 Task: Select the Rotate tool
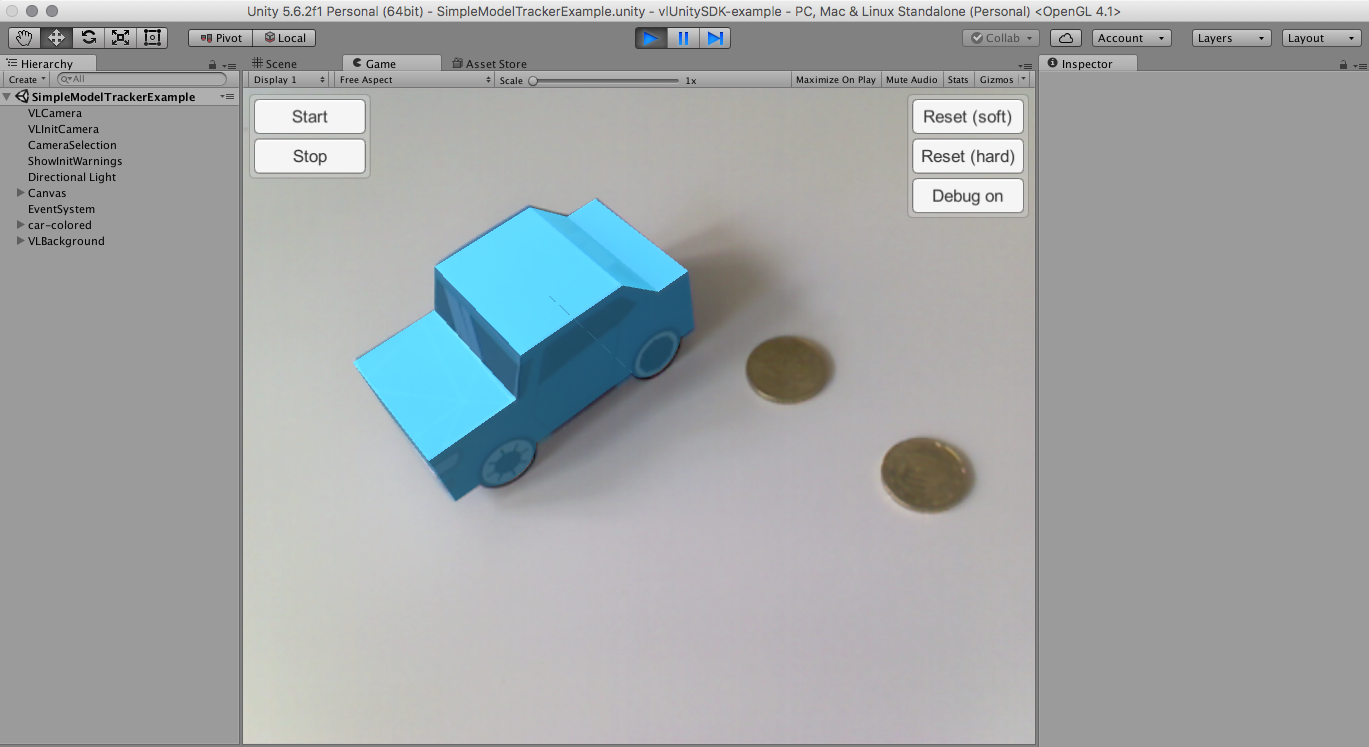pyautogui.click(x=88, y=38)
